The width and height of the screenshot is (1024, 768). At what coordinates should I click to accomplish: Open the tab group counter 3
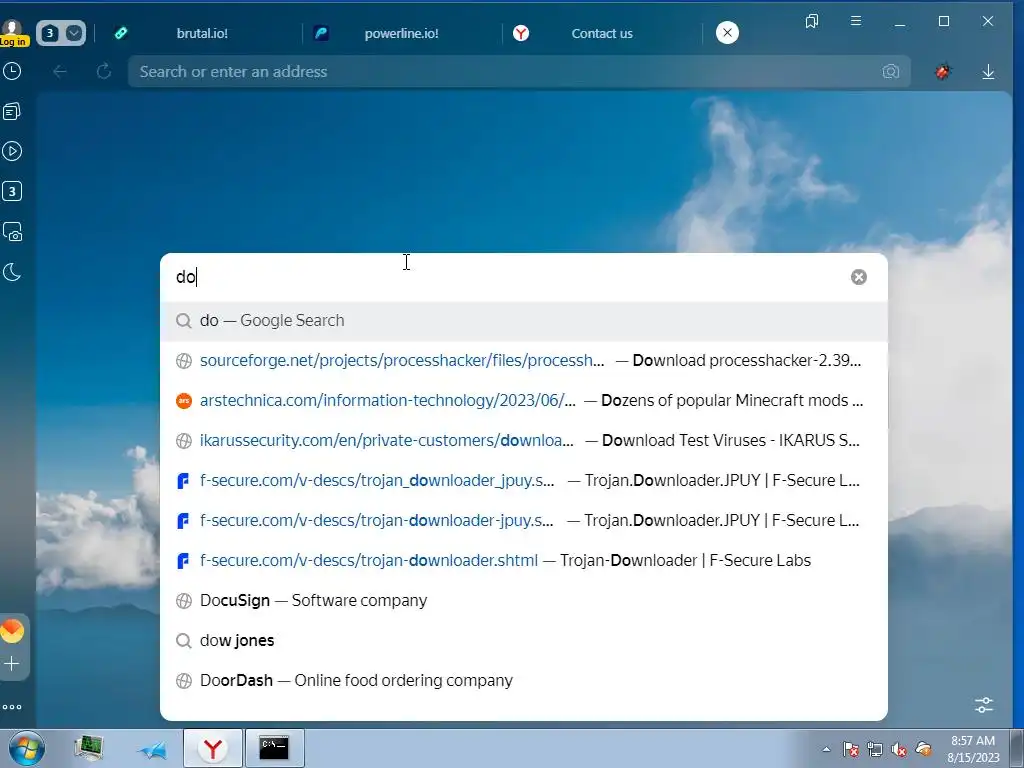(50, 33)
